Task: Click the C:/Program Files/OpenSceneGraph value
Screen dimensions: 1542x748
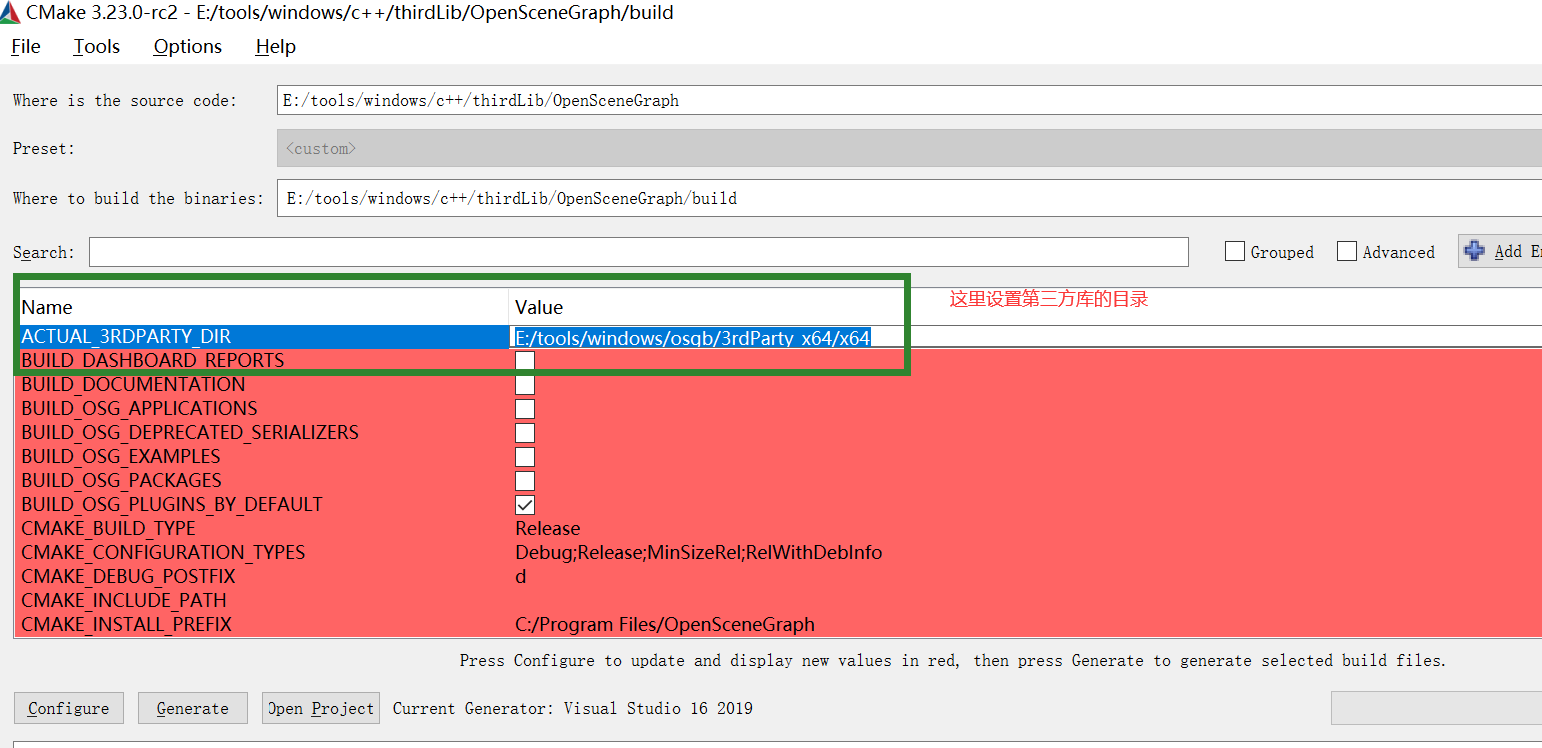Action: (665, 625)
